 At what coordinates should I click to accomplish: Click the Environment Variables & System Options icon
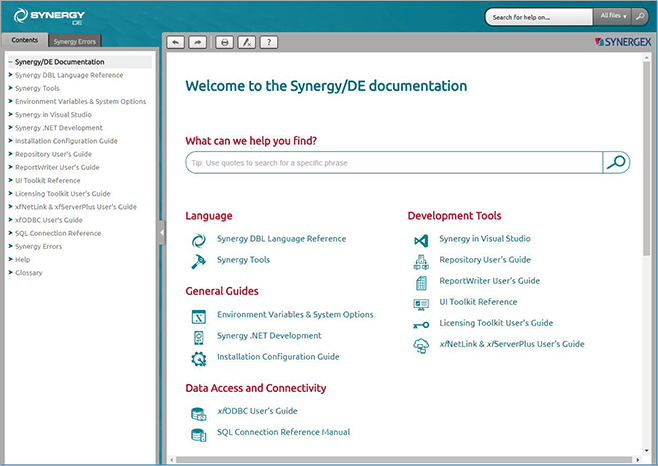(x=198, y=316)
